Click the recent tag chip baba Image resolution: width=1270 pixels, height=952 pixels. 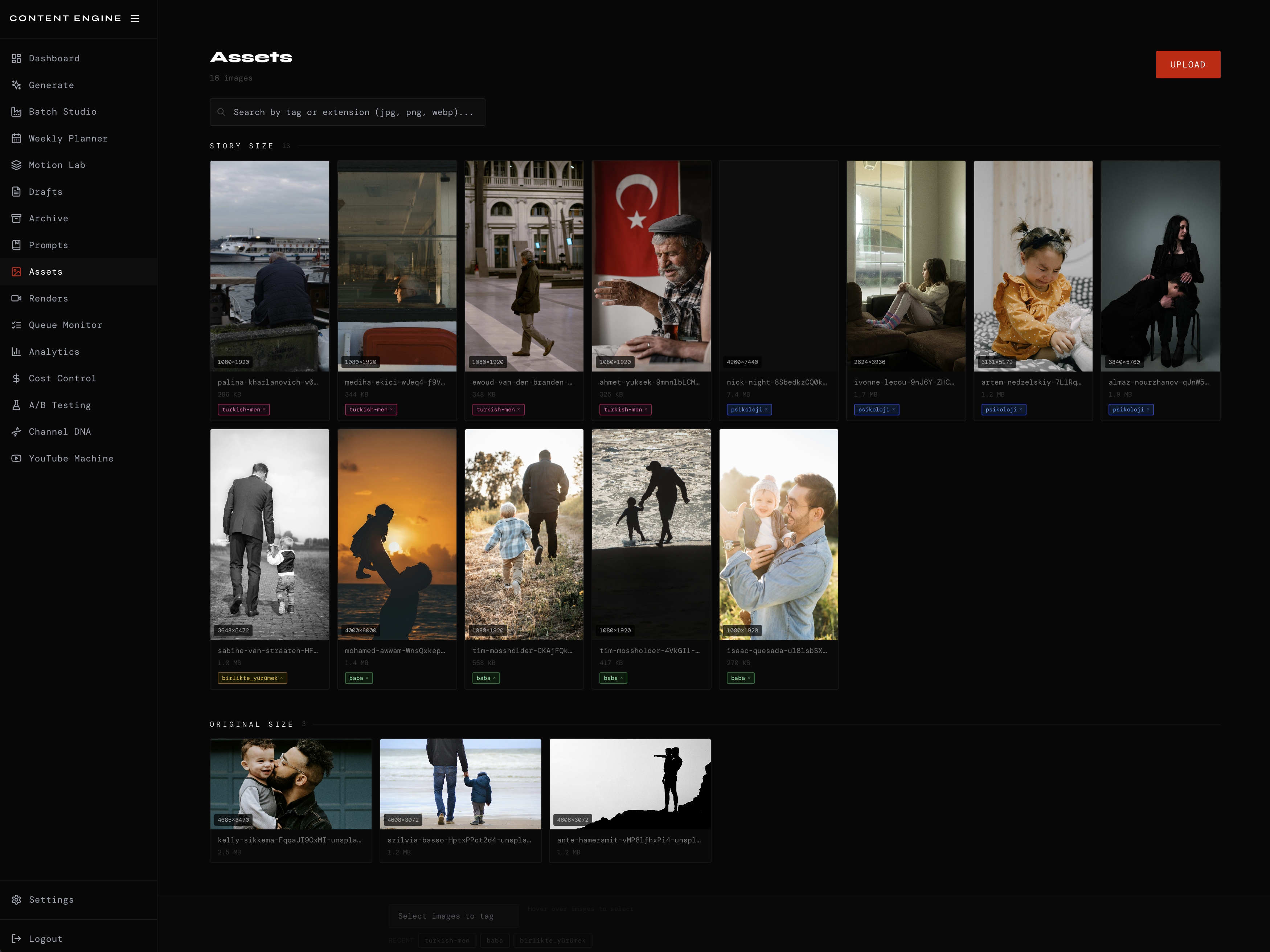point(494,940)
